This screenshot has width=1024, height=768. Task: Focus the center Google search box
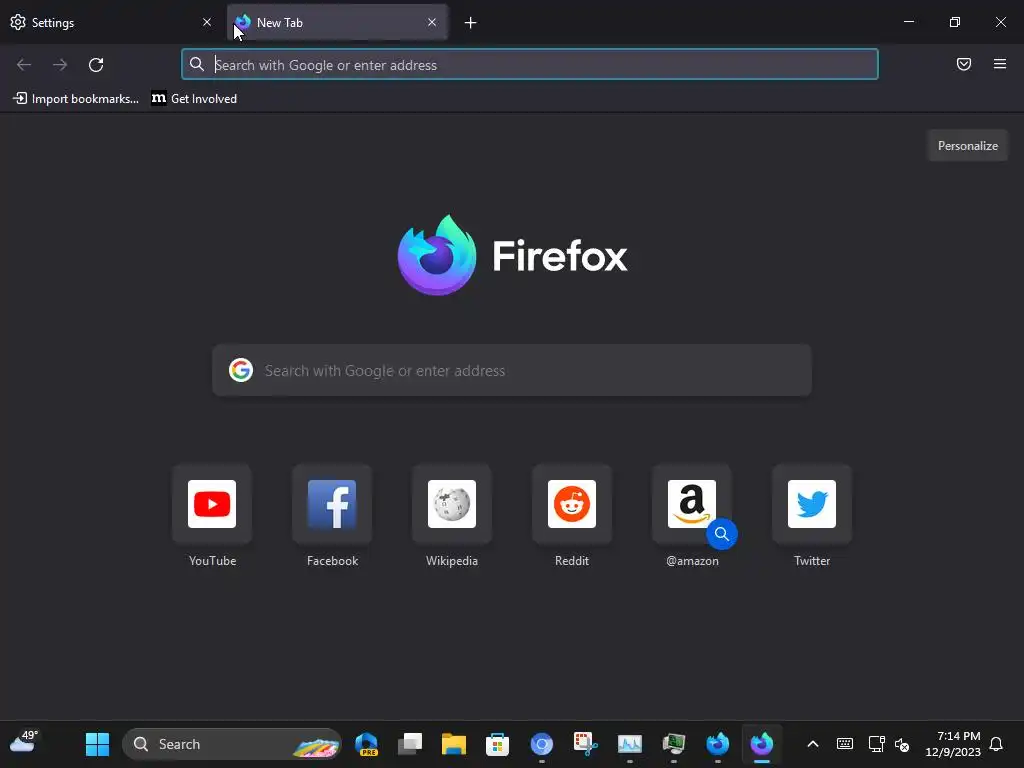point(512,370)
